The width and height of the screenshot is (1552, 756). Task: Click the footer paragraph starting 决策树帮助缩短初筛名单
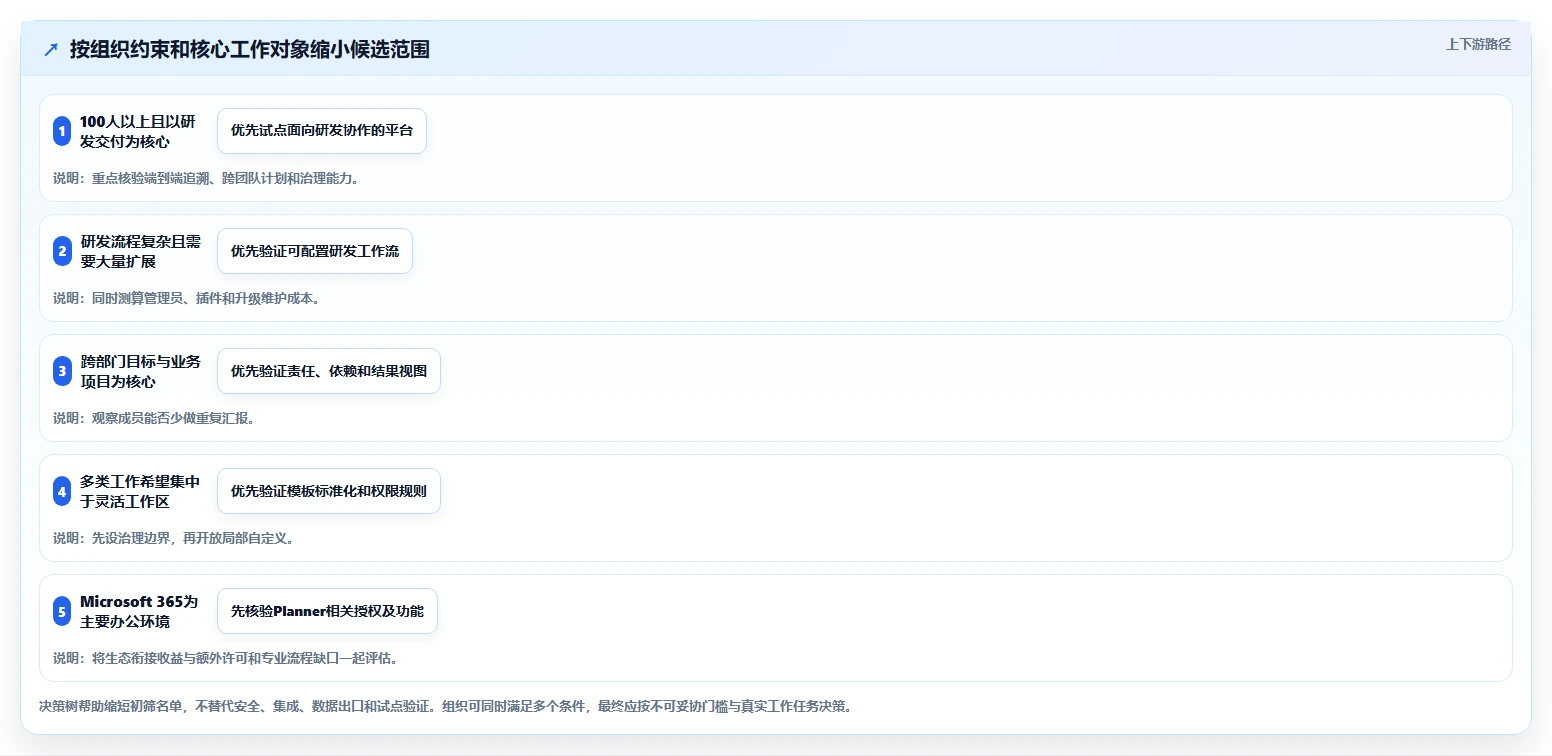click(445, 706)
